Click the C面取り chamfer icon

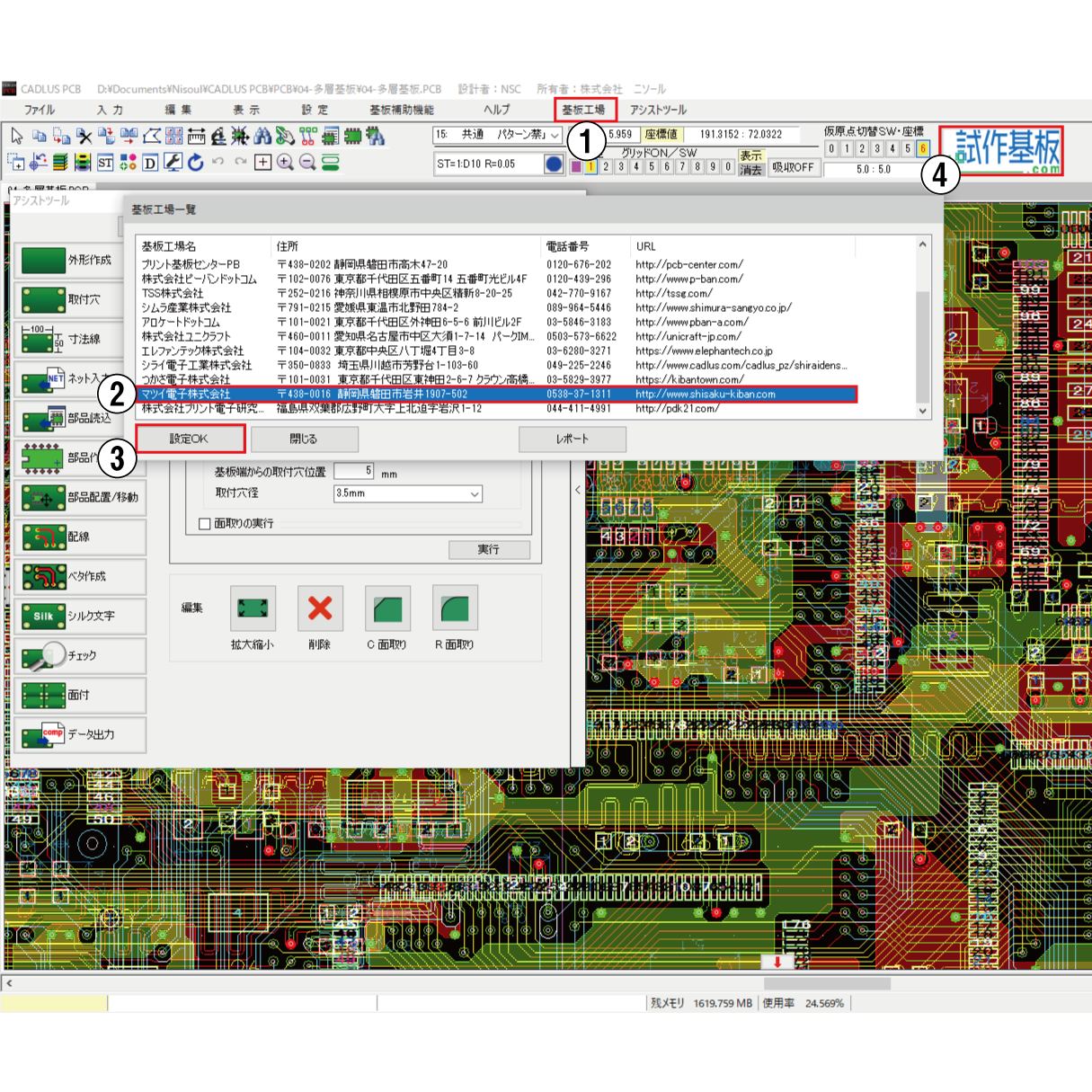coord(387,608)
